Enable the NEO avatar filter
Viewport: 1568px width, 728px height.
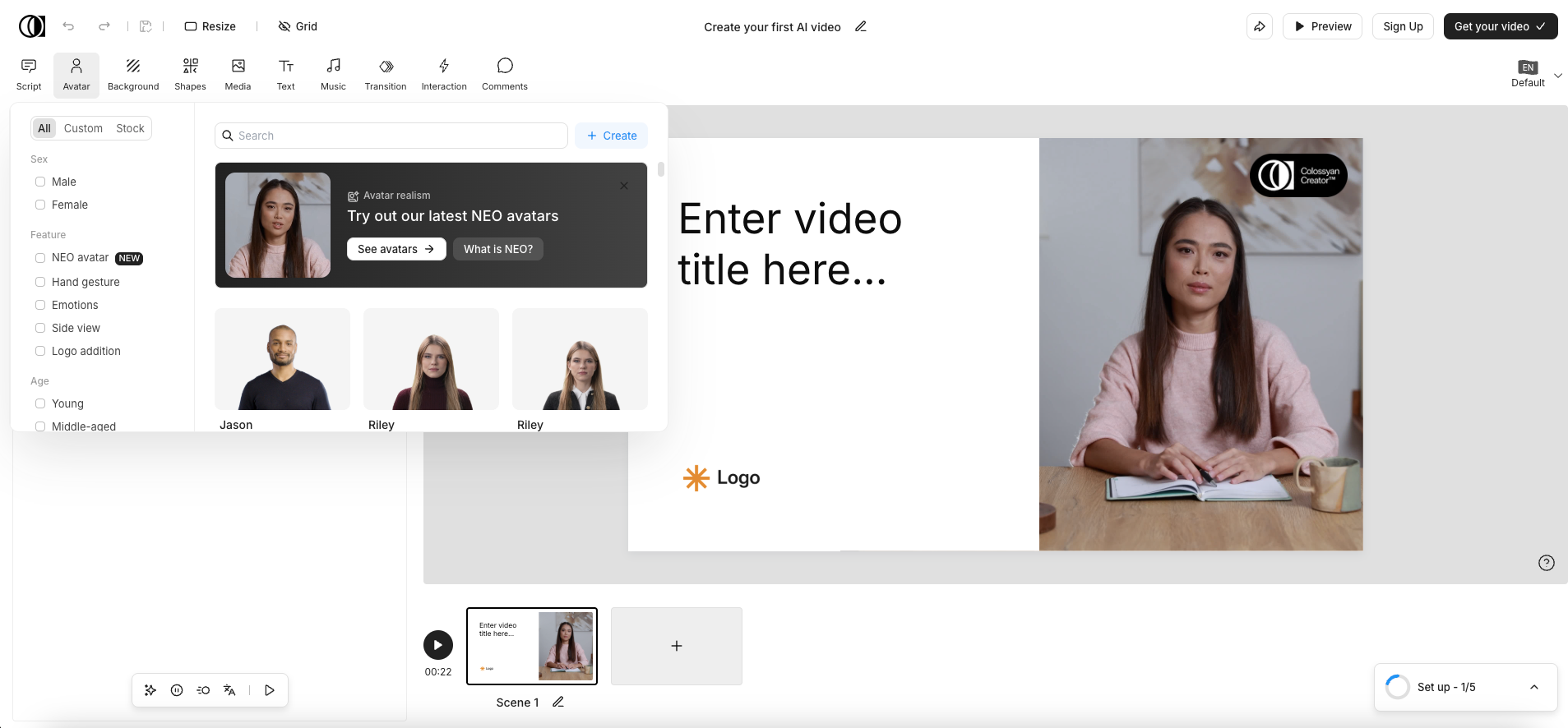40,258
